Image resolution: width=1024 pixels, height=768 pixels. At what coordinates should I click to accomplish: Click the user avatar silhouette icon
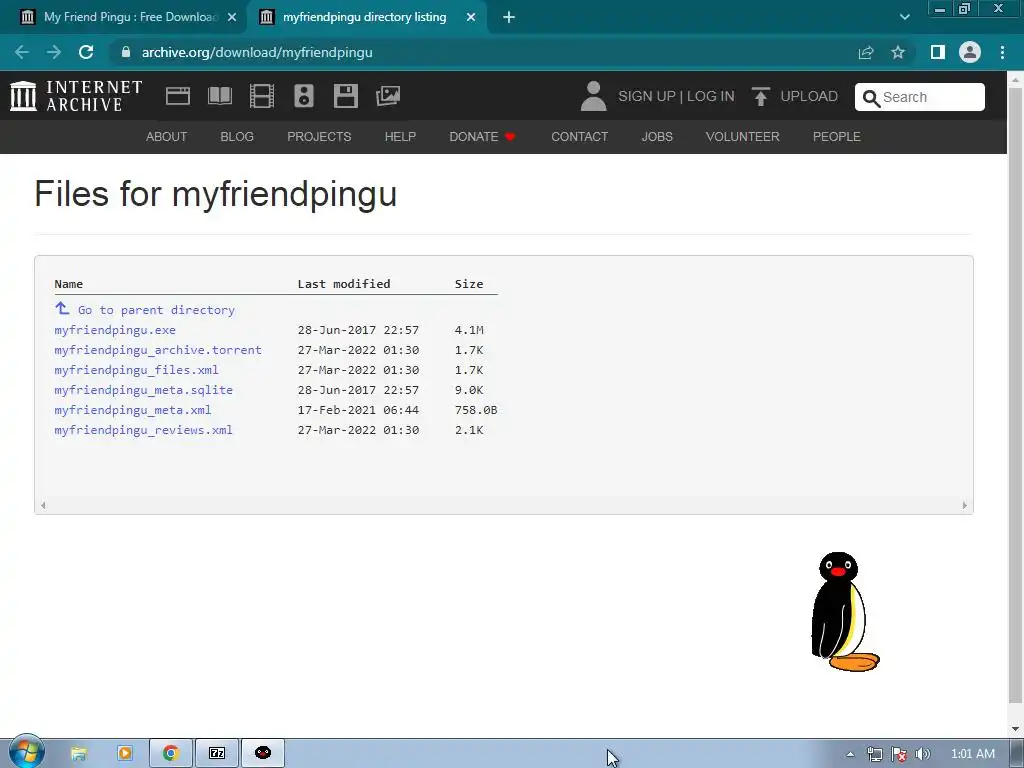(x=594, y=96)
